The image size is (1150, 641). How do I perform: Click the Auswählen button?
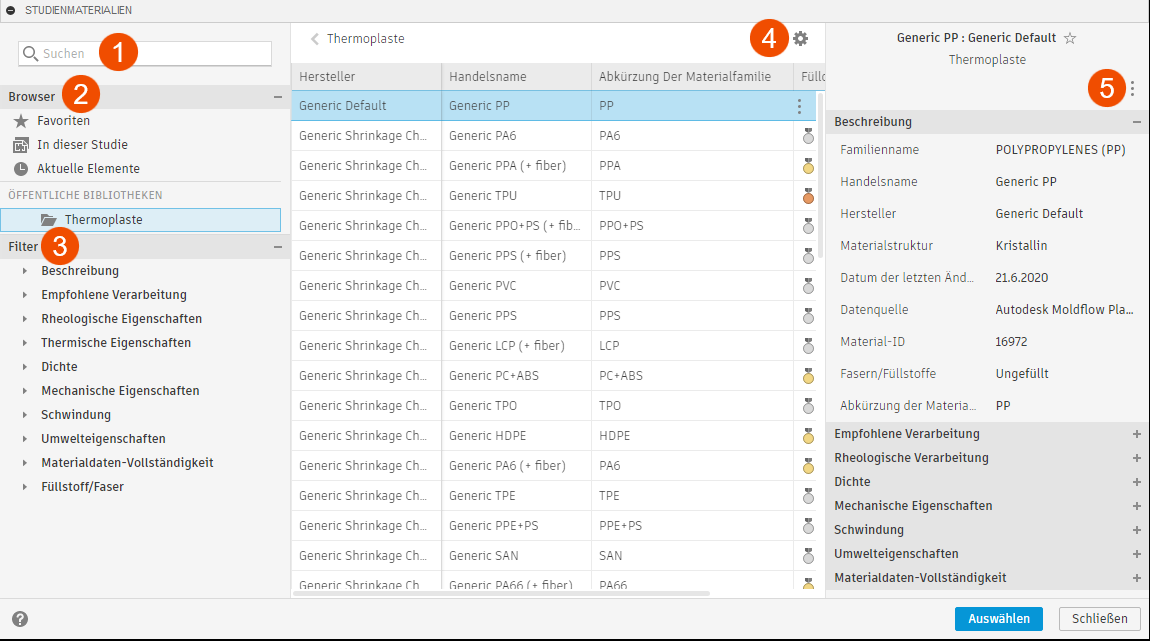tap(998, 619)
